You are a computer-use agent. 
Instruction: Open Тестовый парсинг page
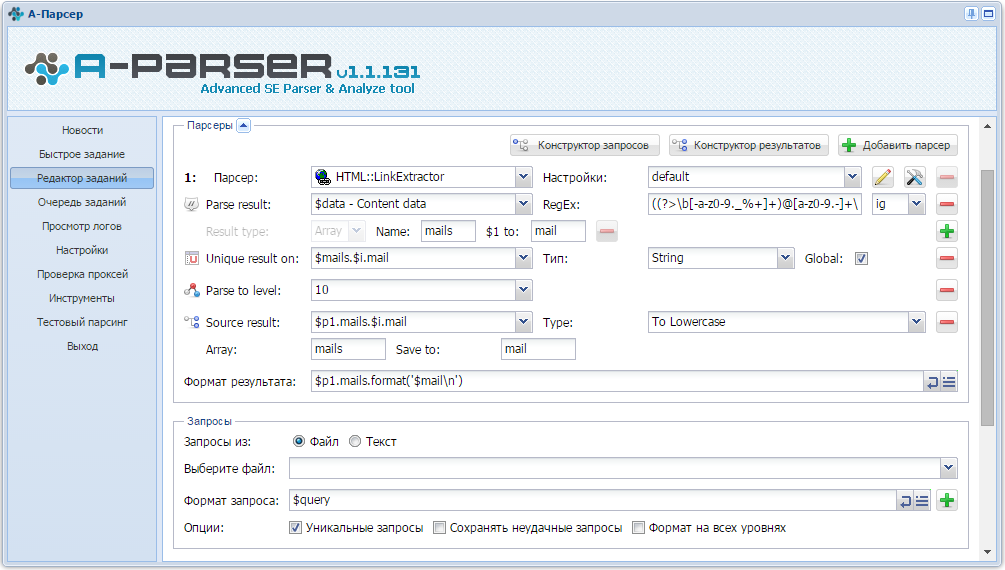[x=82, y=322]
